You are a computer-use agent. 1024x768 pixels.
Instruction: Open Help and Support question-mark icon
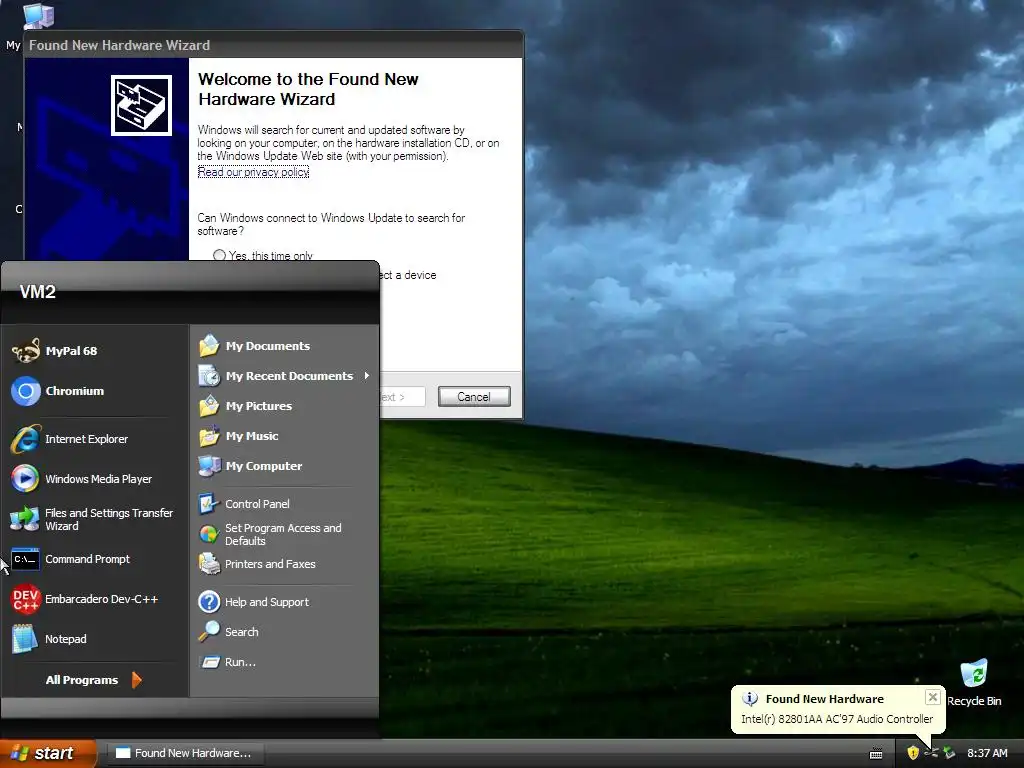[x=209, y=601]
